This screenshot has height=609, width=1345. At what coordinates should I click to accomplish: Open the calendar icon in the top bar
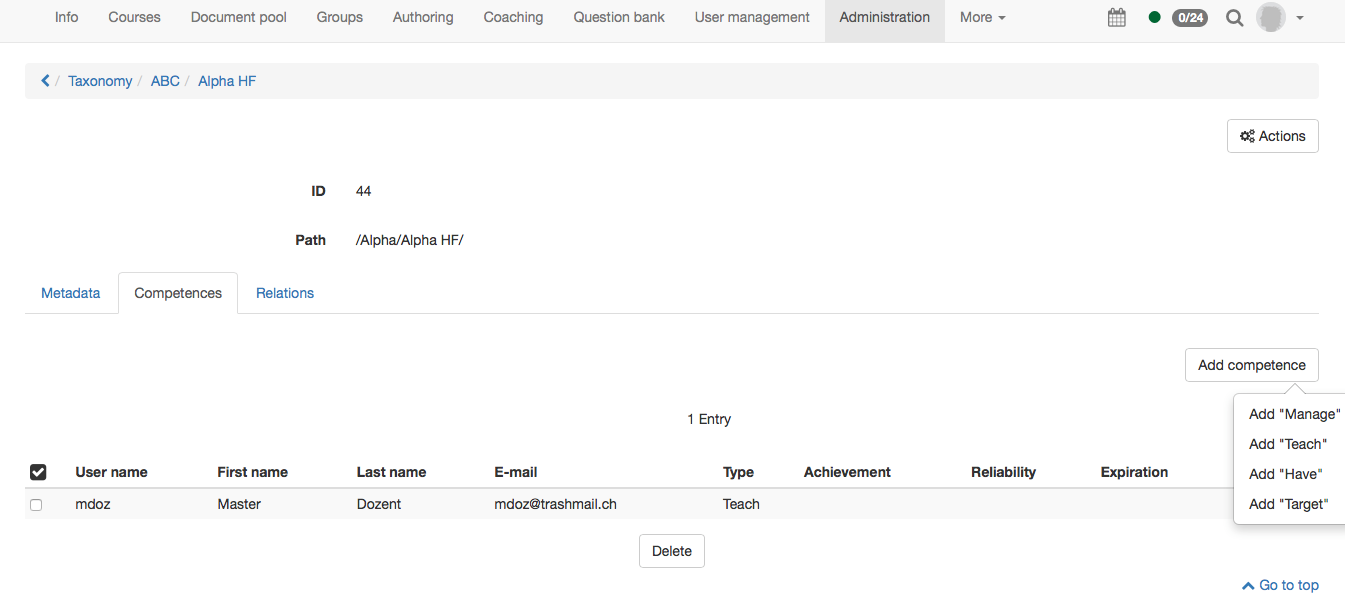coord(1116,17)
